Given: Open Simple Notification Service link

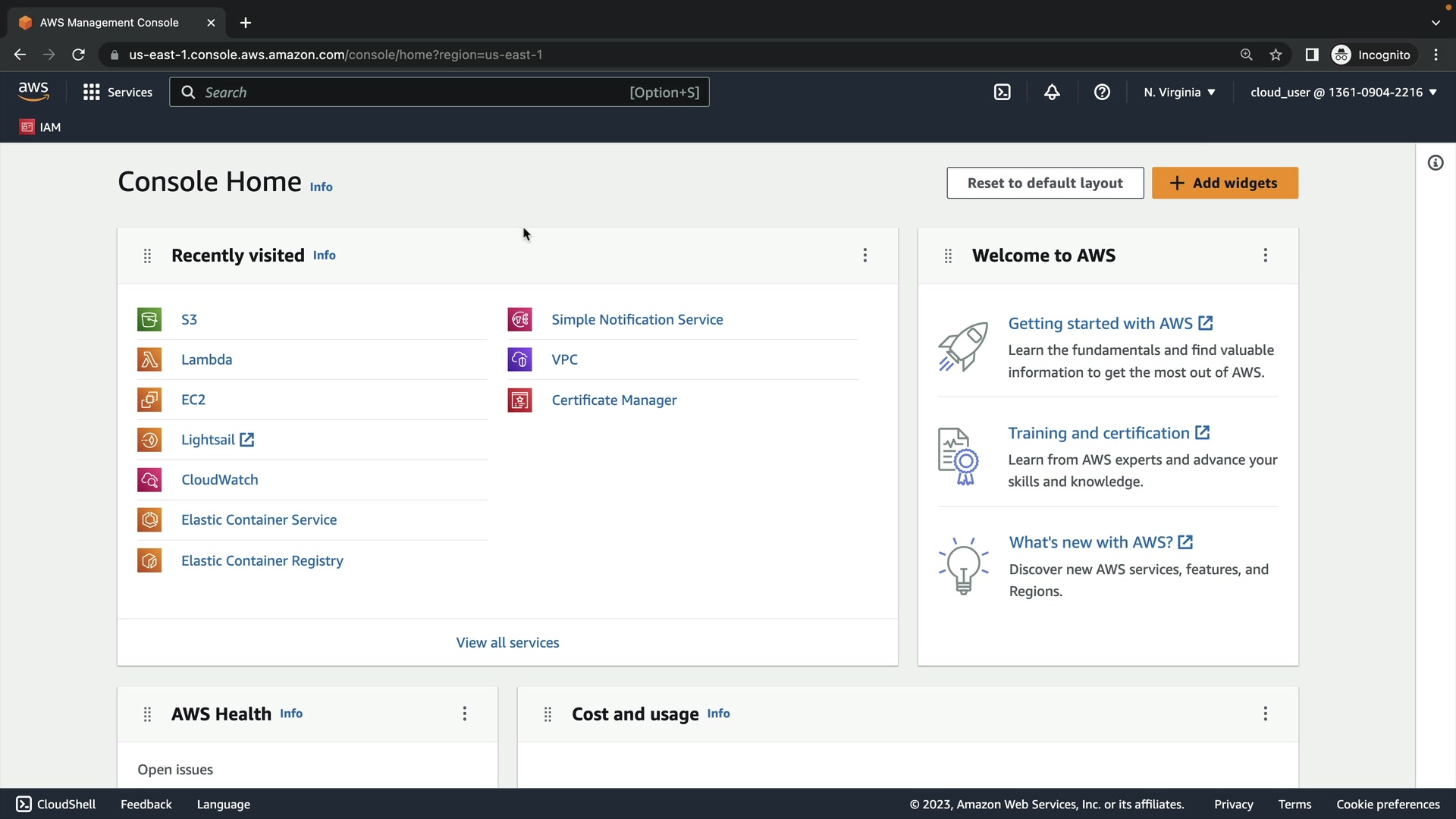Looking at the screenshot, I should pos(637,319).
